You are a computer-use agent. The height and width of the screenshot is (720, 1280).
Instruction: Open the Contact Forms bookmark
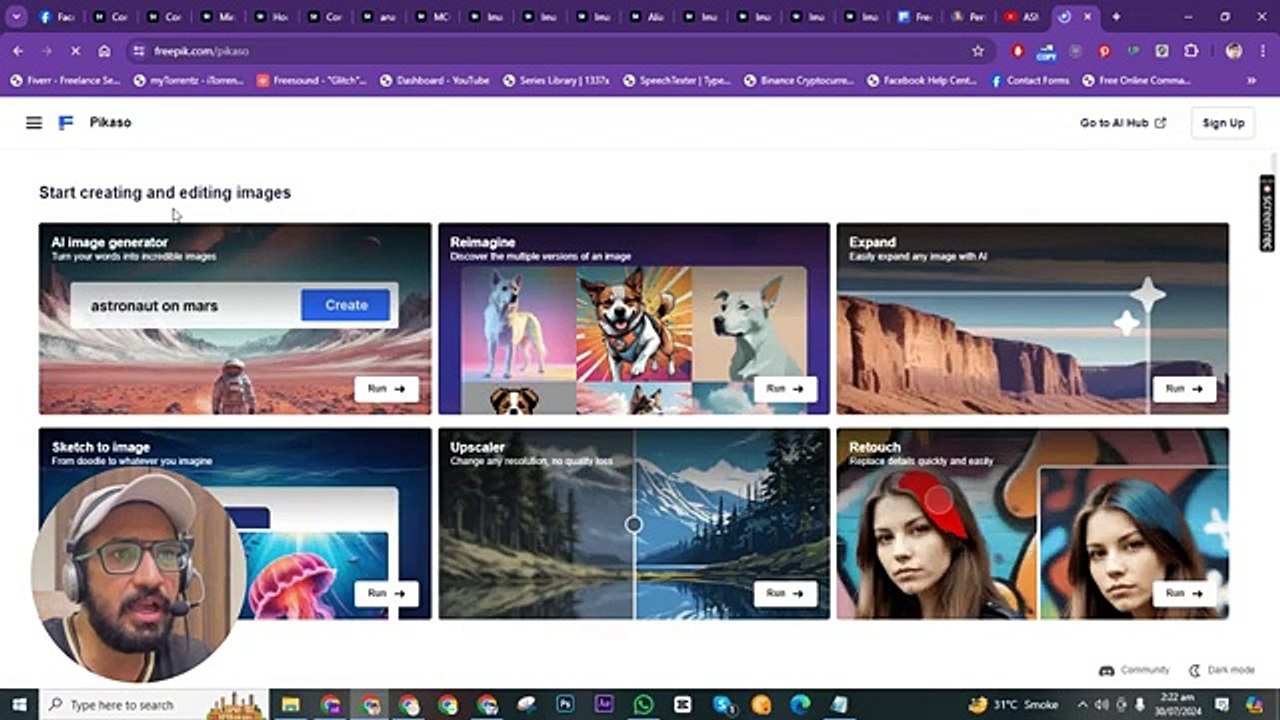[x=1030, y=81]
